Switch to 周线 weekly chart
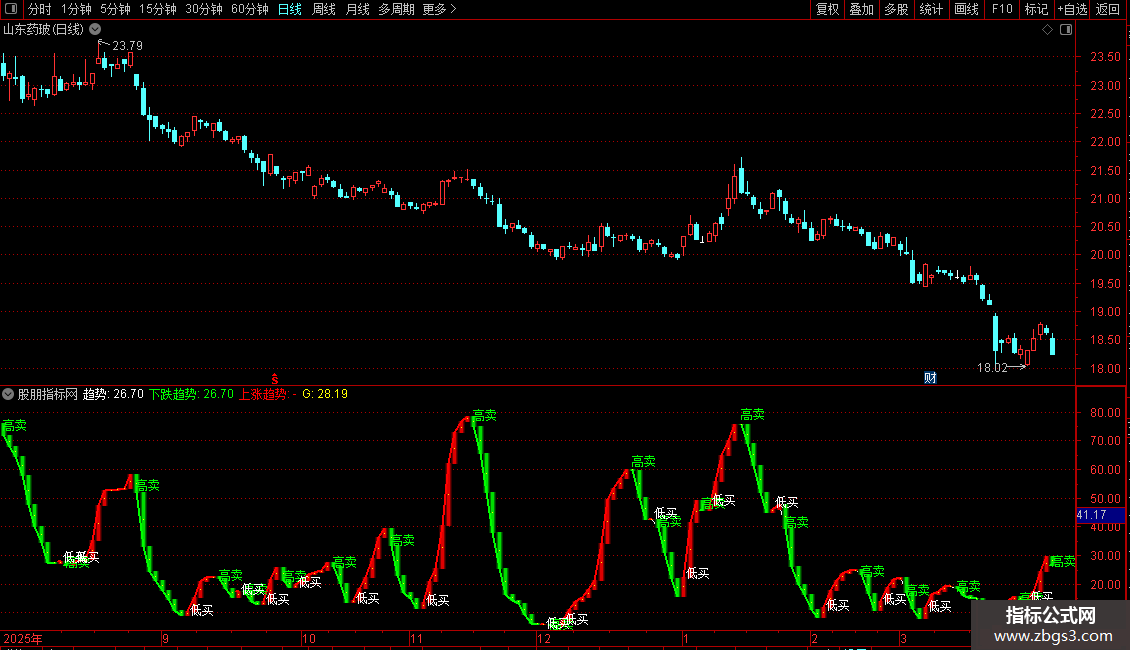The height and width of the screenshot is (650, 1130). (x=324, y=9)
